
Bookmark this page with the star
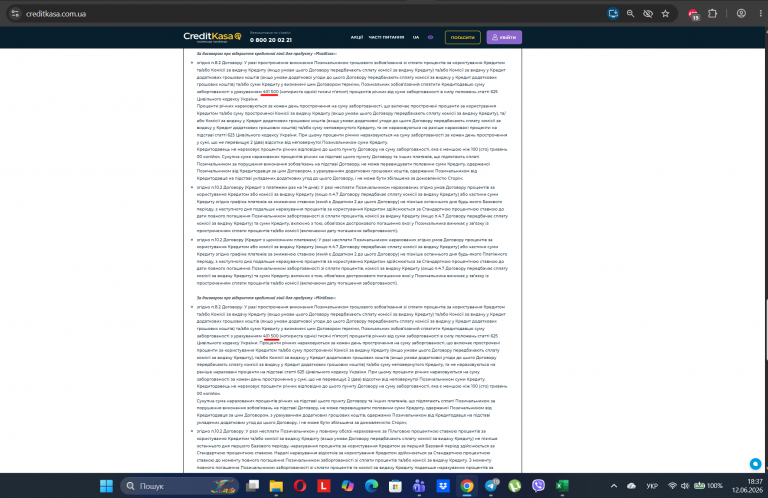[665, 14]
